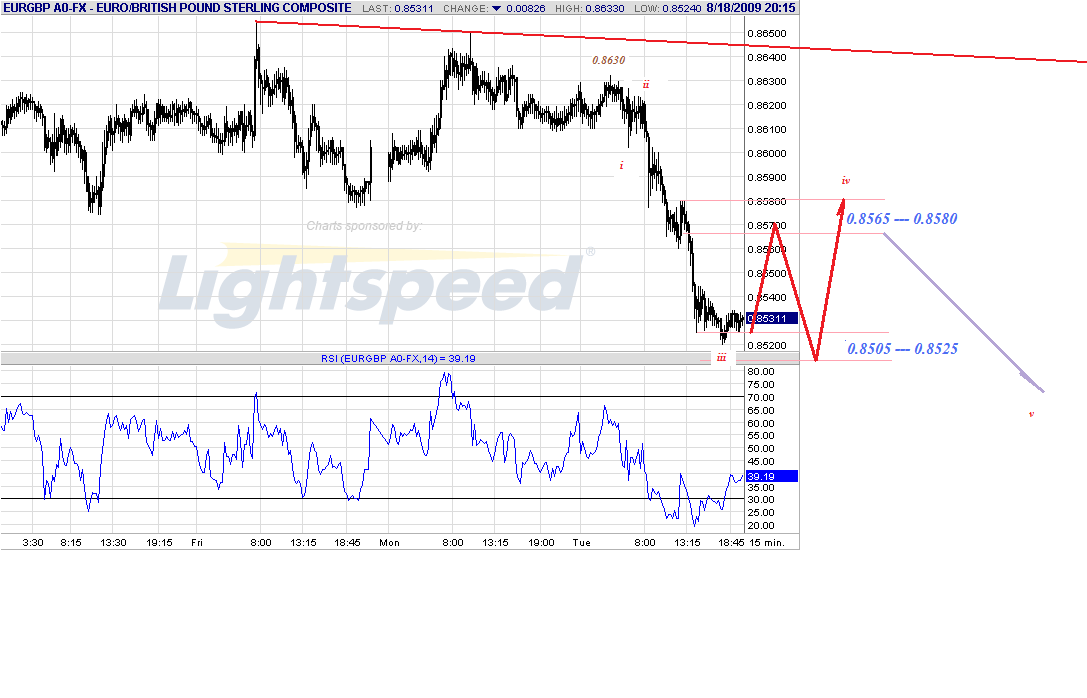Click the RSI (EURGBP A0-FX,14) = 39.19 header
The image size is (1087, 698).
coord(398,358)
